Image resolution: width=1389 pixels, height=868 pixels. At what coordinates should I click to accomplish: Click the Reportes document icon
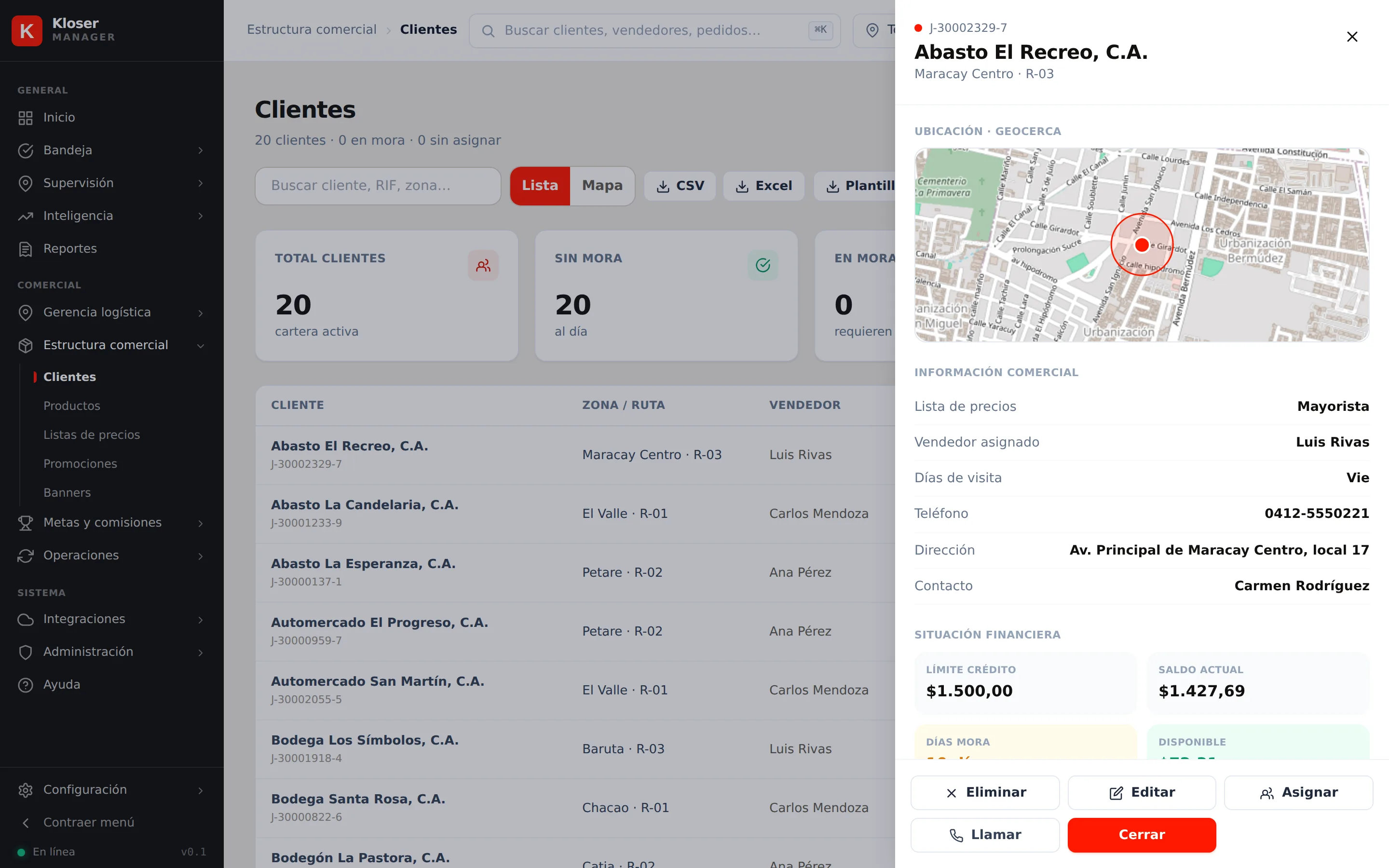point(25,248)
